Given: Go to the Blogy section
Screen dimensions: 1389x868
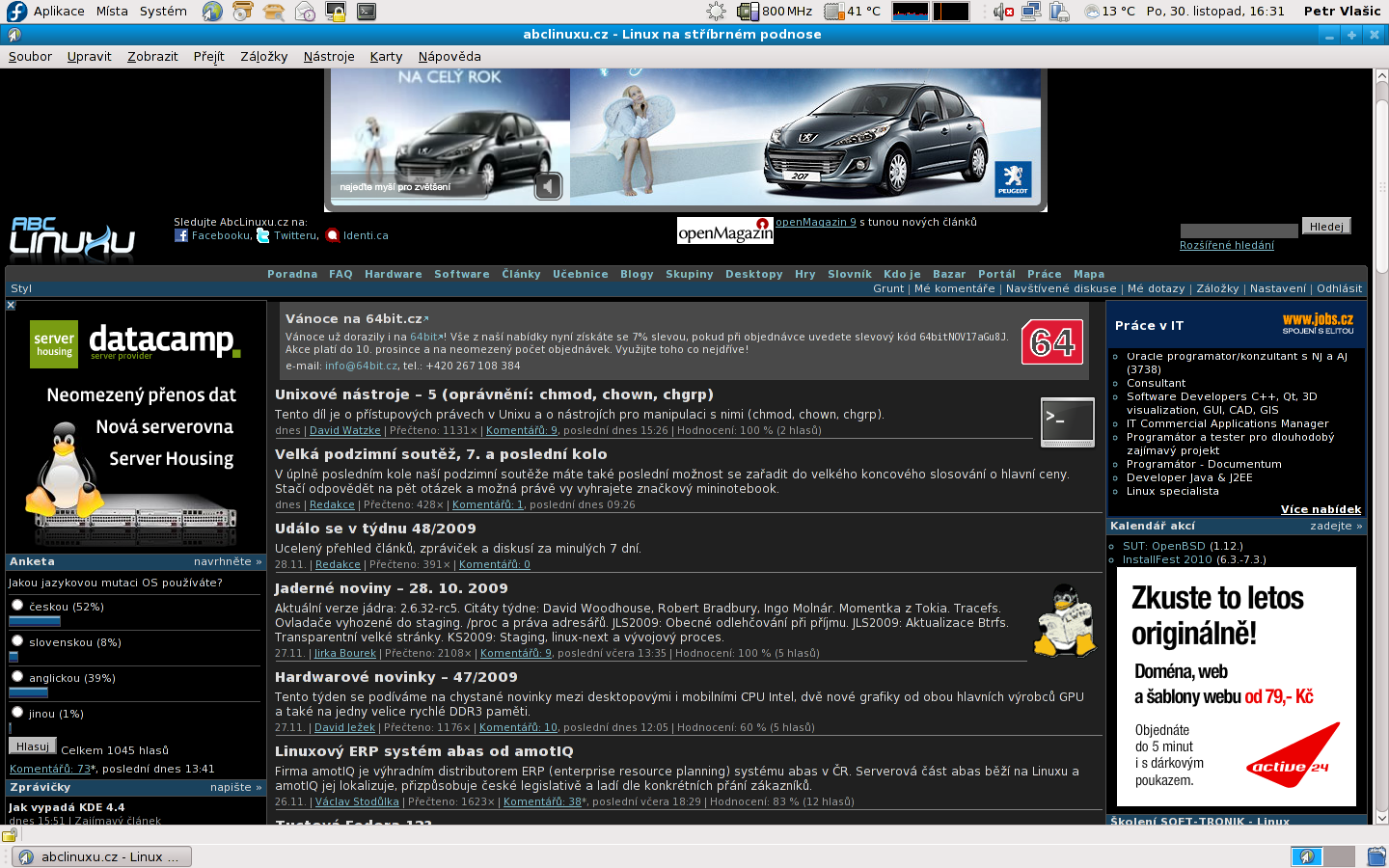Looking at the screenshot, I should tap(637, 274).
